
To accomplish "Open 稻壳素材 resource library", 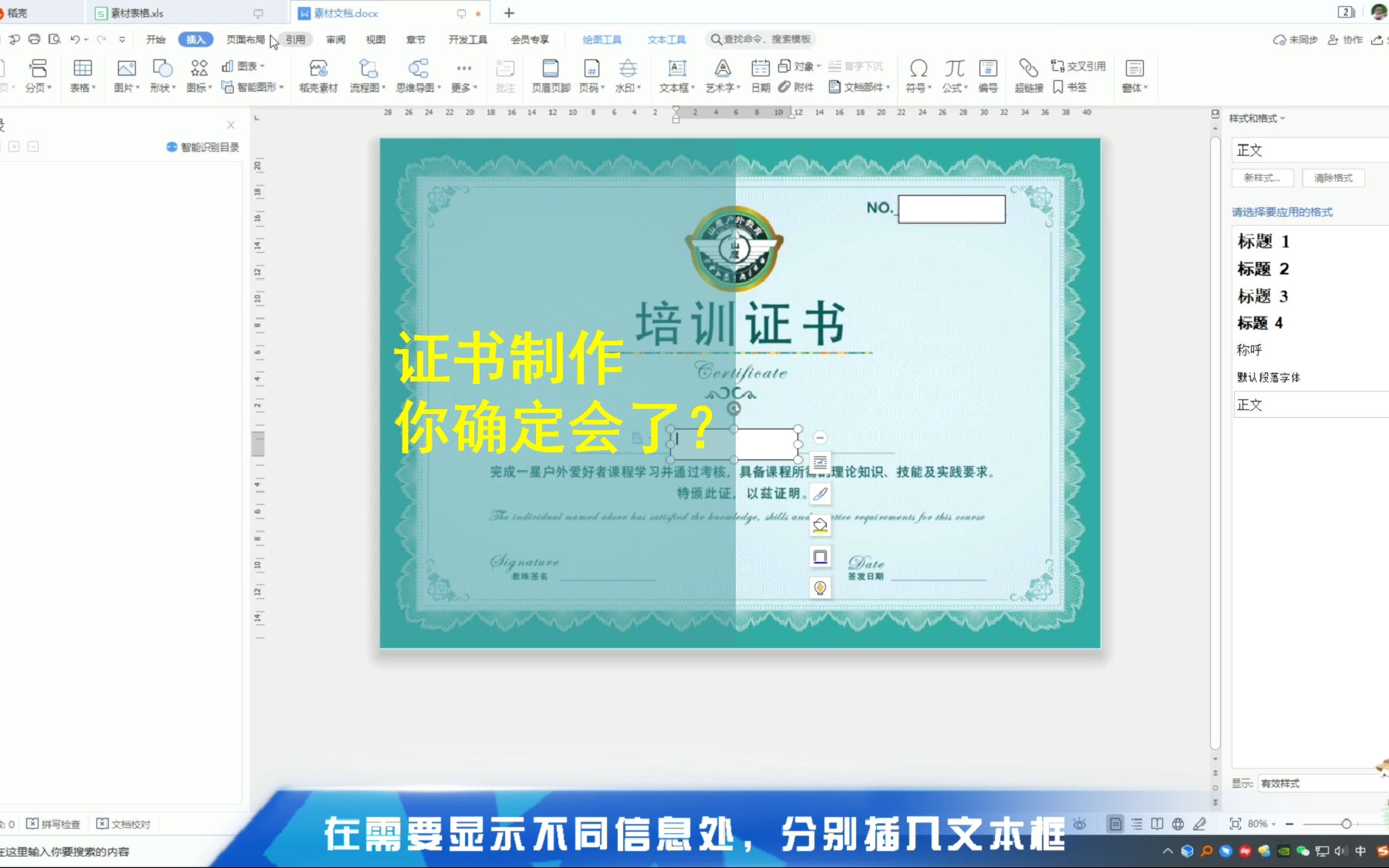I will (x=319, y=76).
